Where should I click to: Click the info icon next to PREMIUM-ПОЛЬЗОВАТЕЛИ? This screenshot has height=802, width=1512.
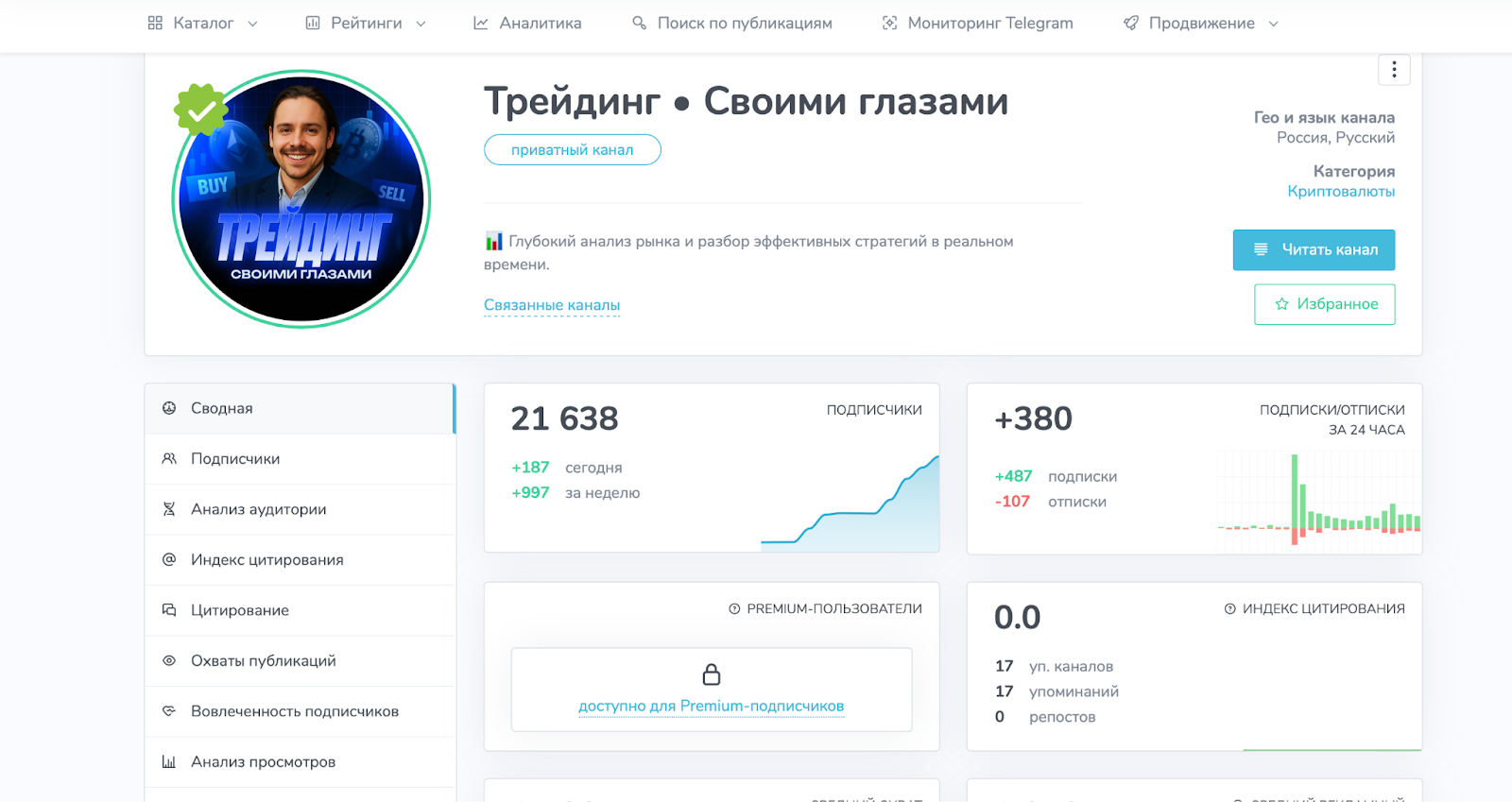click(734, 609)
